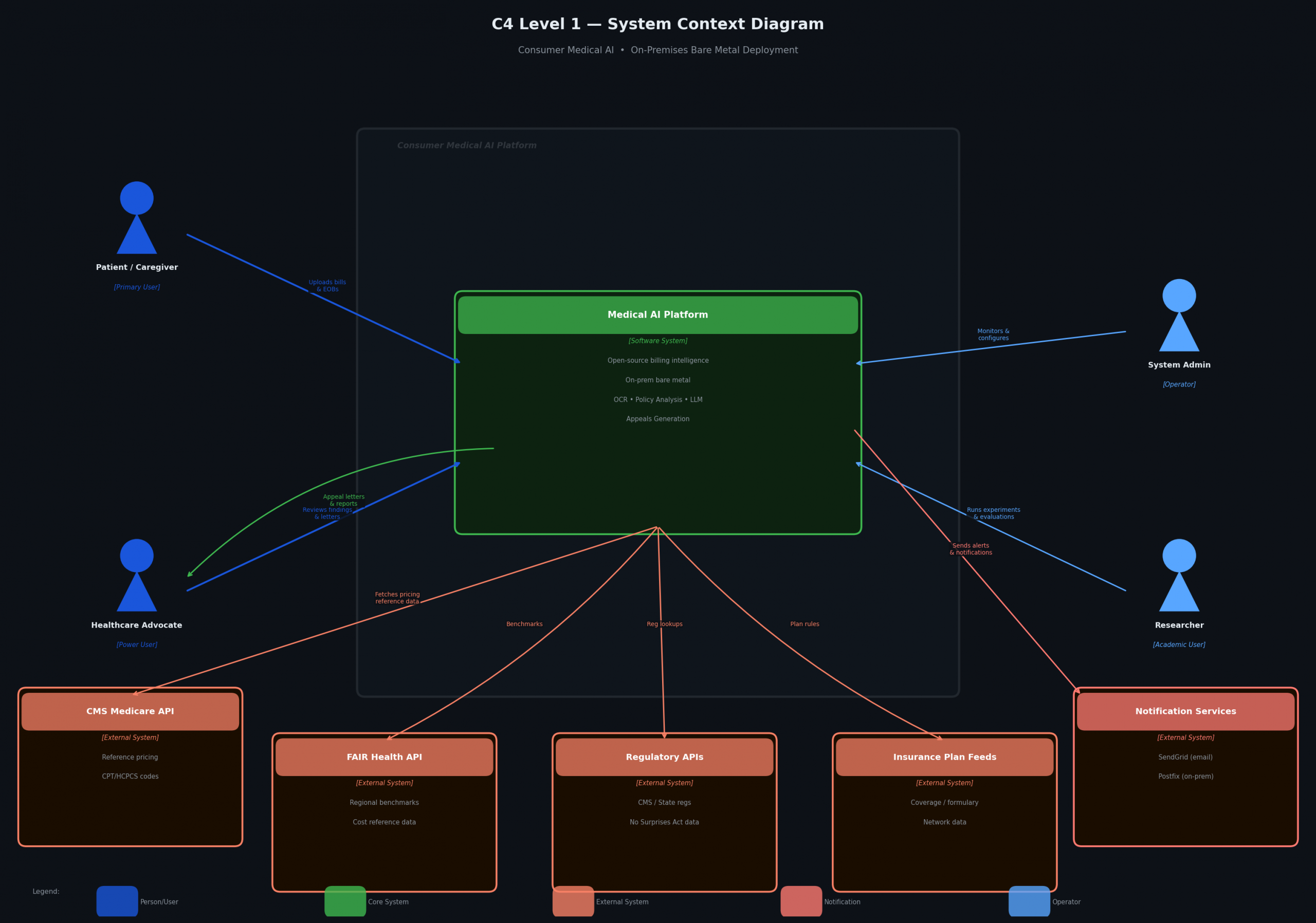Click the FAIR Health API header

(x=384, y=757)
